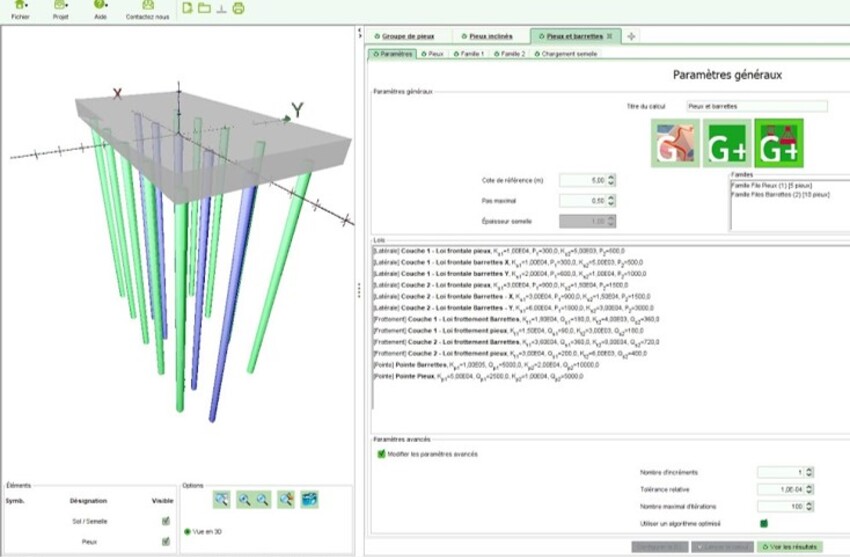Select the middle G+ module icon
Screen dimensions: 850x557
[726, 143]
